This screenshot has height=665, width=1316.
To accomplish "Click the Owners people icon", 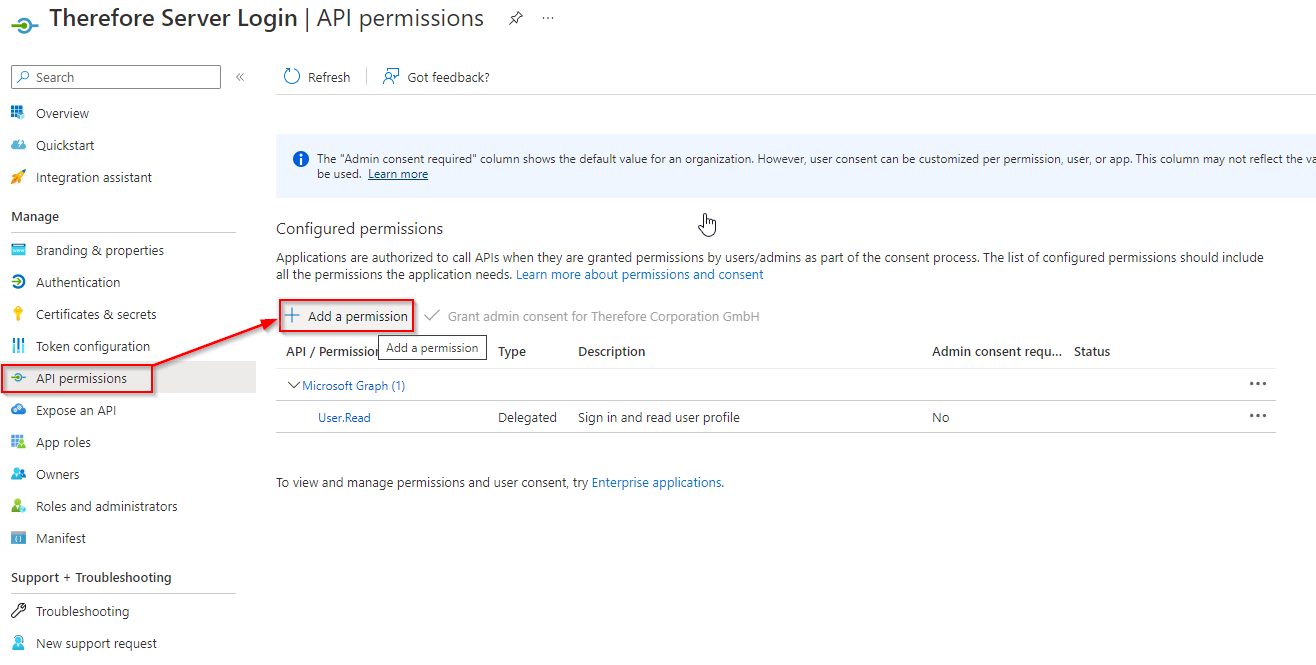I will coord(18,474).
